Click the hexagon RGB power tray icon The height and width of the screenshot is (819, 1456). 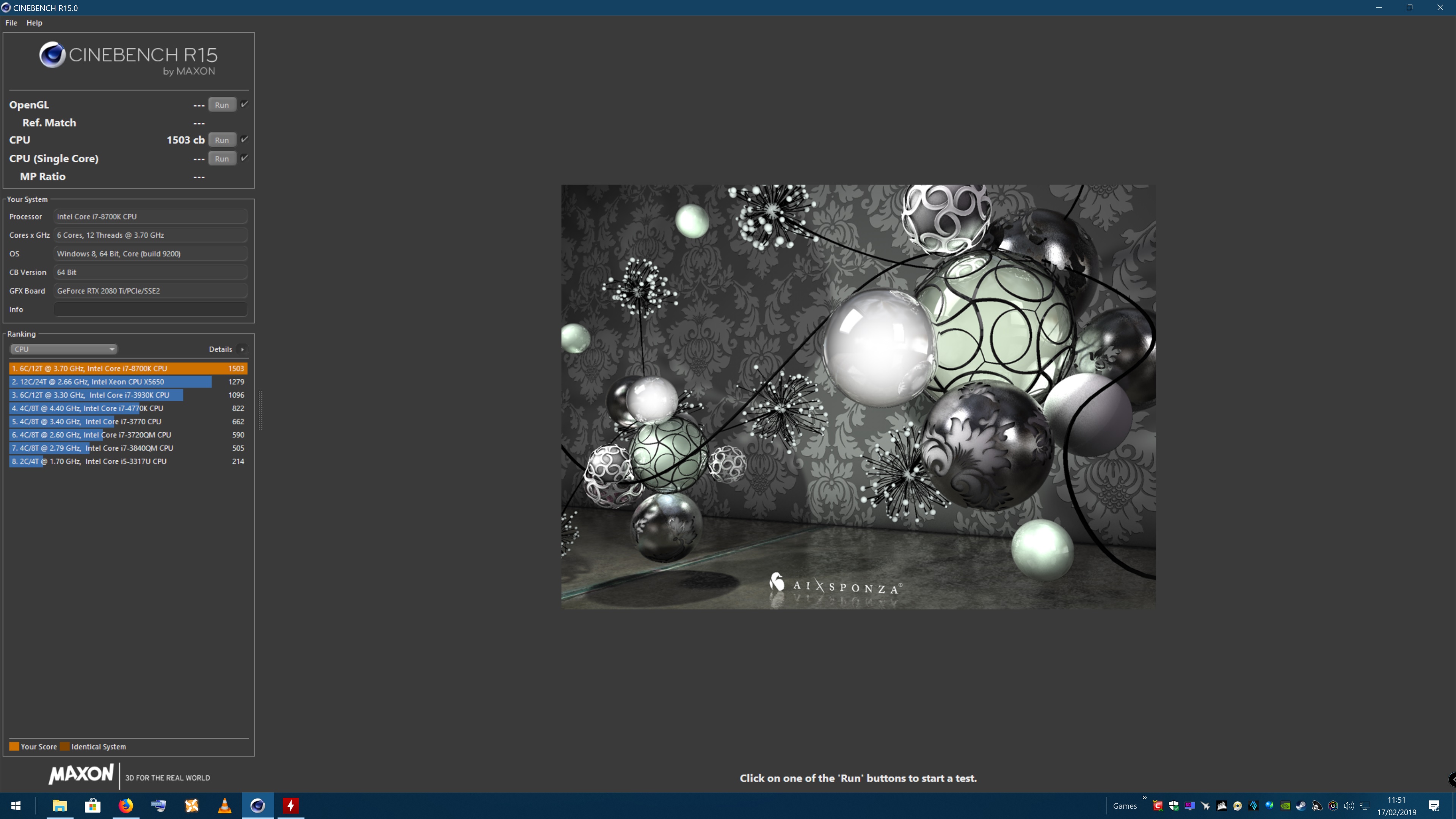(1333, 806)
